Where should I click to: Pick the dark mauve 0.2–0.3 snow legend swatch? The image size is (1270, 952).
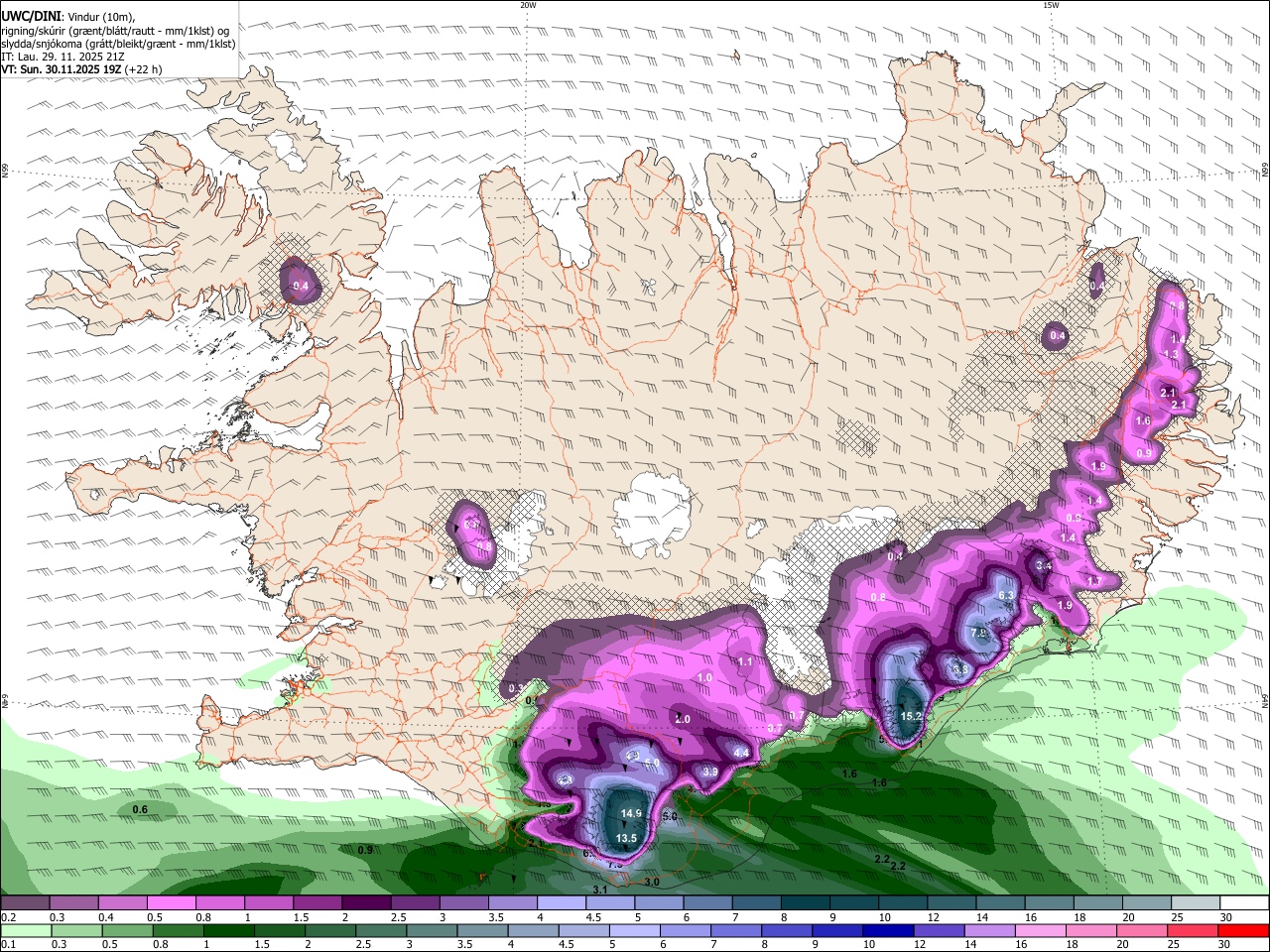[x=25, y=903]
